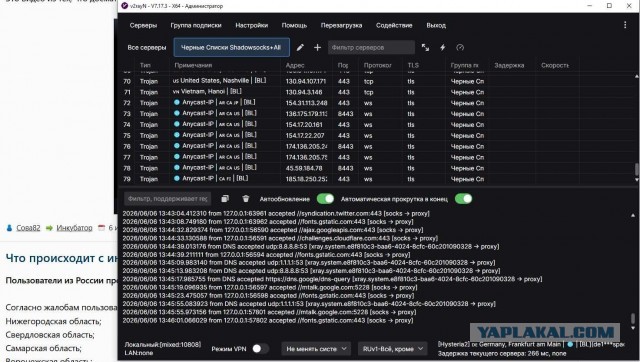Click the lightning bolt test icon

442,47
